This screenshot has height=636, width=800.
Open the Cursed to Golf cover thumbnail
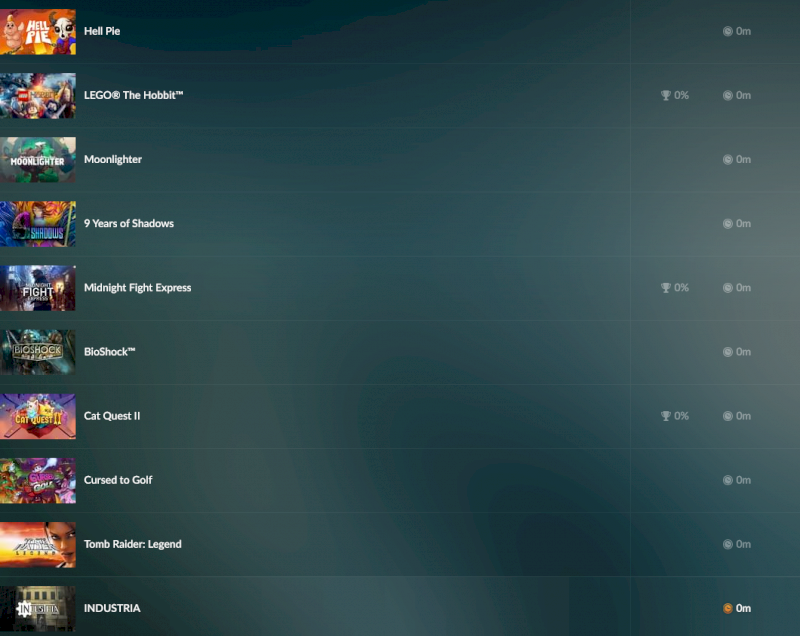(x=38, y=480)
